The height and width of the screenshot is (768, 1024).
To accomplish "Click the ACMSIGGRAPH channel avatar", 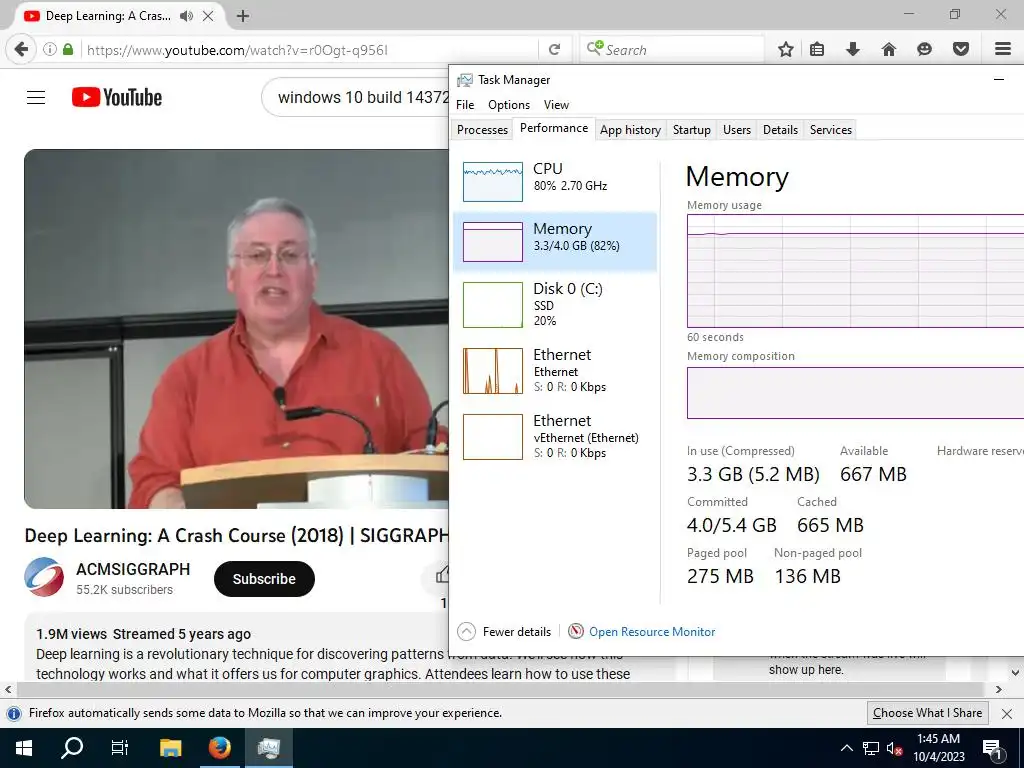I will [x=44, y=577].
